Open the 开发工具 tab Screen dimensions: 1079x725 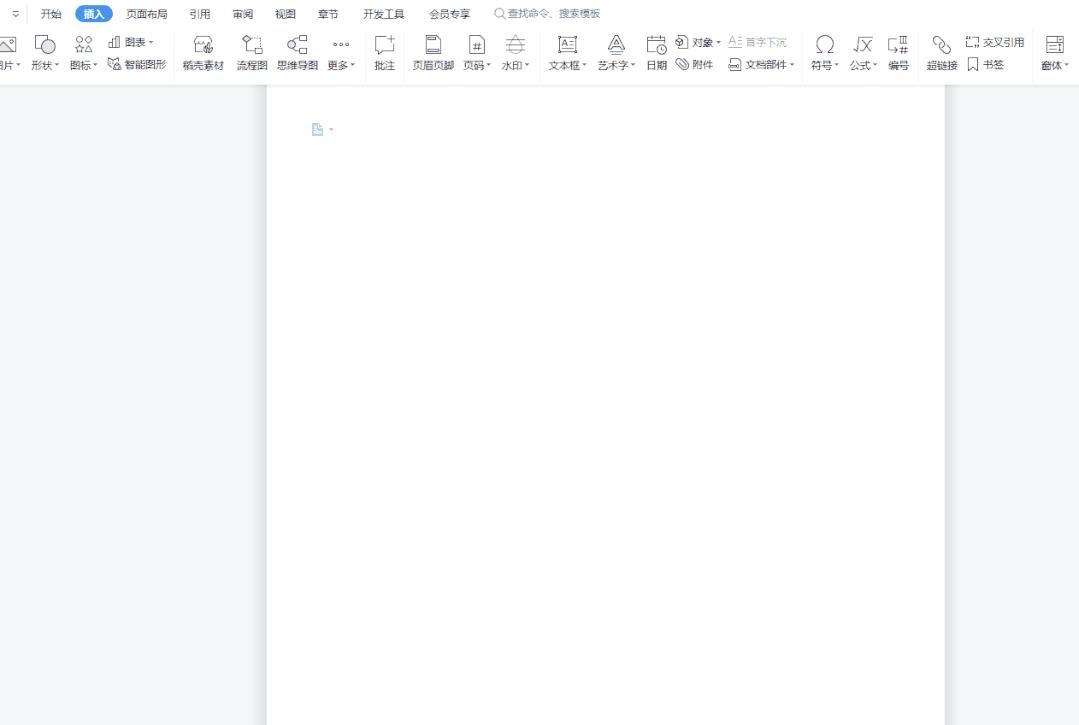coord(384,14)
